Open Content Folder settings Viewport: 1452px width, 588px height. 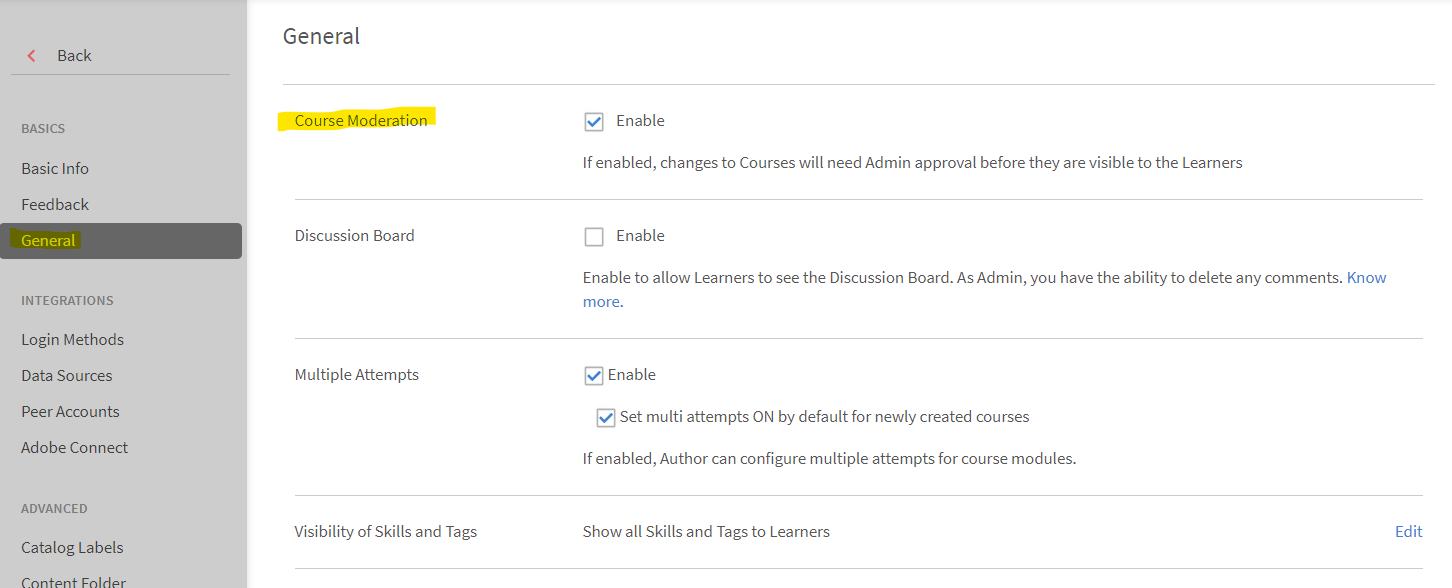click(x=73, y=582)
